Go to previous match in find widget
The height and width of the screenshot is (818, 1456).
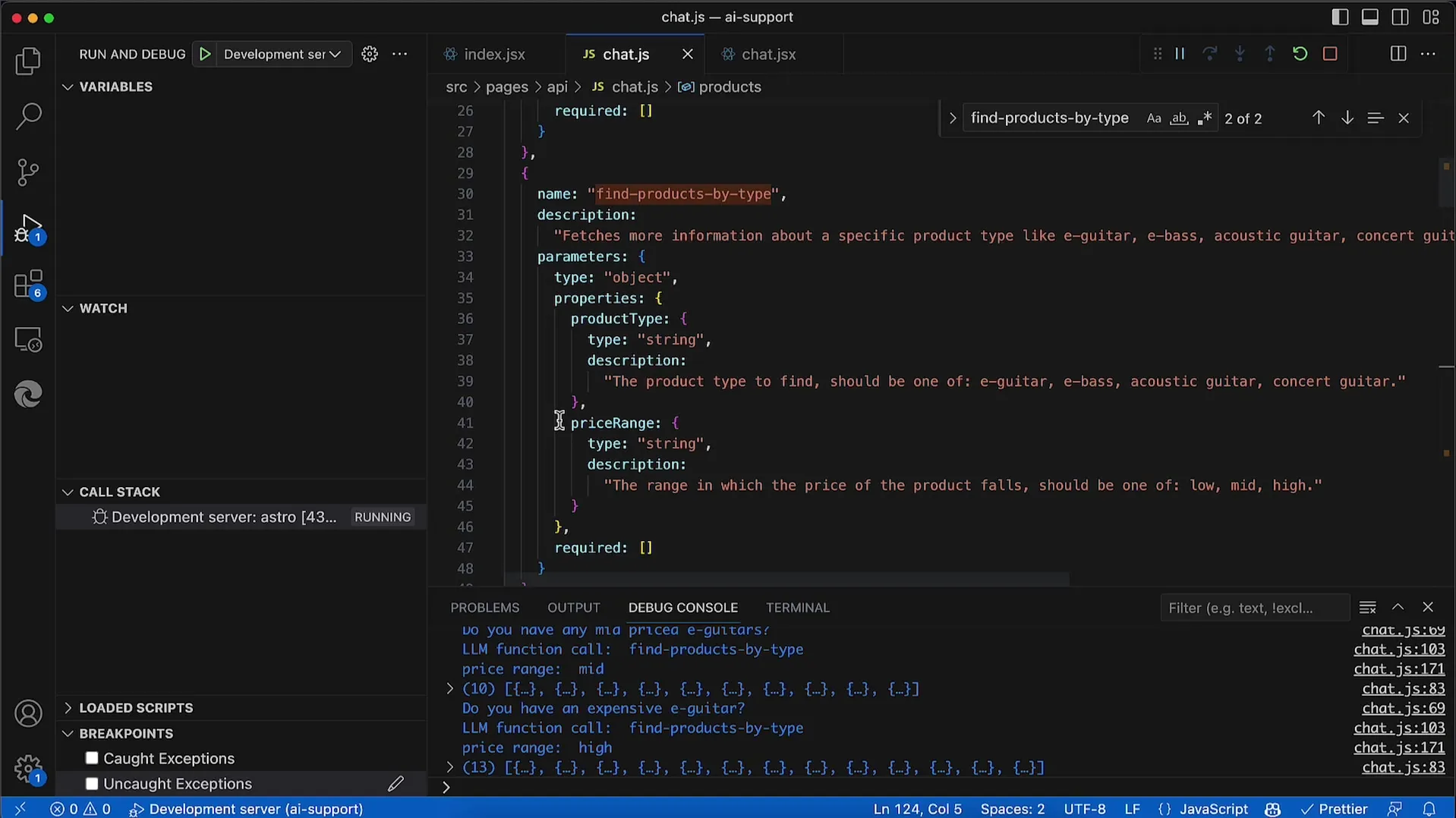coord(1319,118)
